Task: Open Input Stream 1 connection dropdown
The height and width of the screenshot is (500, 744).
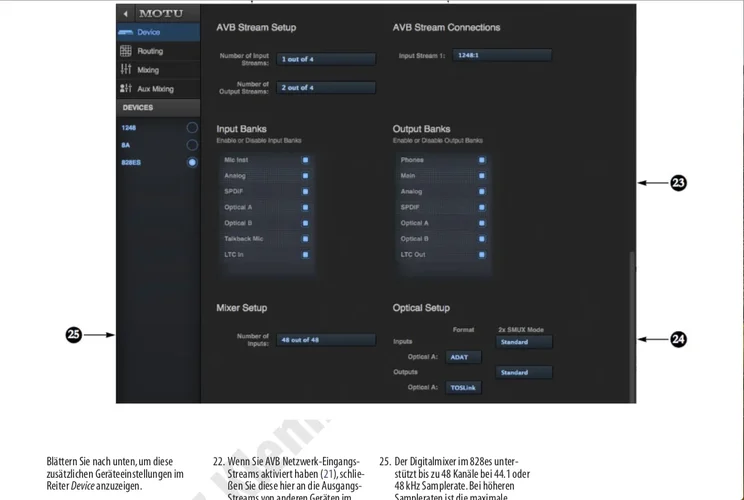Action: pos(502,56)
